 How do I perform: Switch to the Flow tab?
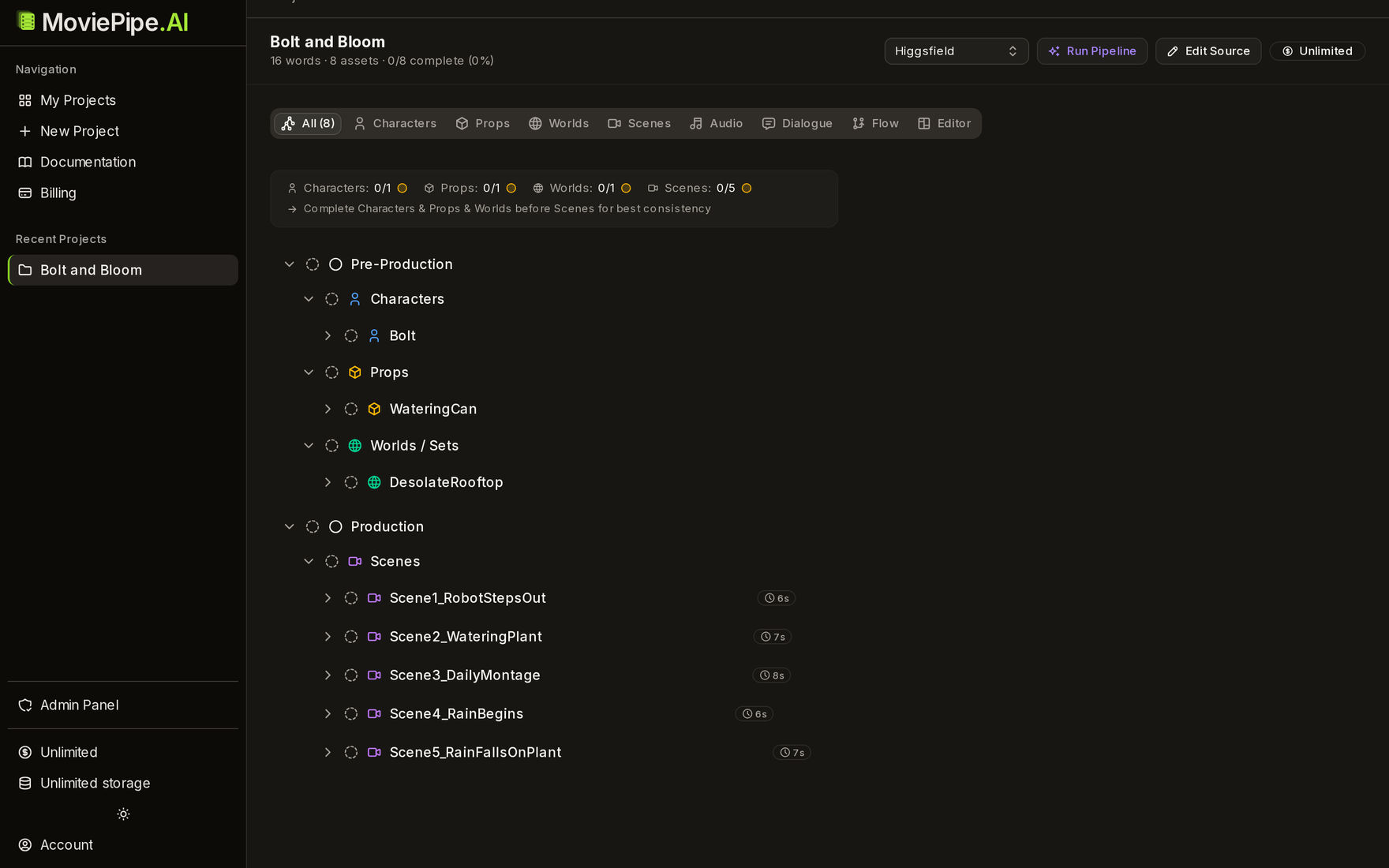[x=875, y=124]
